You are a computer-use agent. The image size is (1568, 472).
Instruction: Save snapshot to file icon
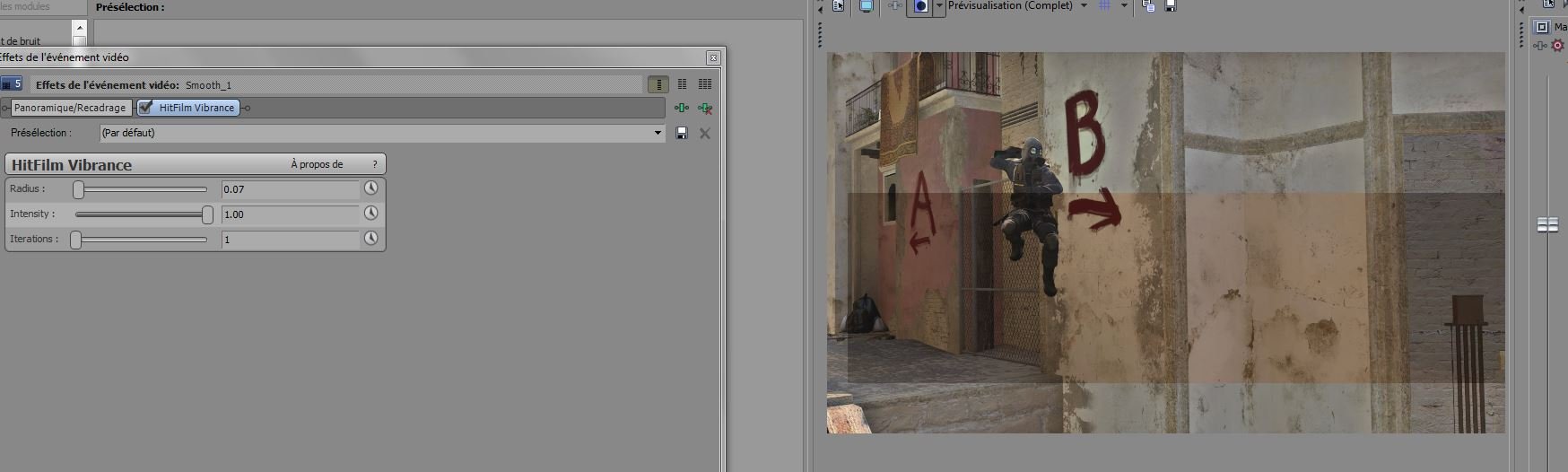click(1171, 5)
